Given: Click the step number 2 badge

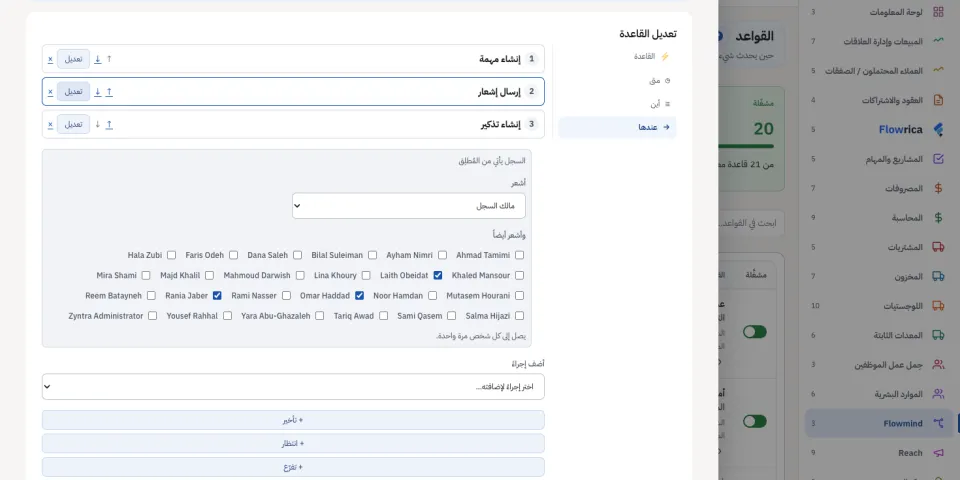Looking at the screenshot, I should point(531,92).
